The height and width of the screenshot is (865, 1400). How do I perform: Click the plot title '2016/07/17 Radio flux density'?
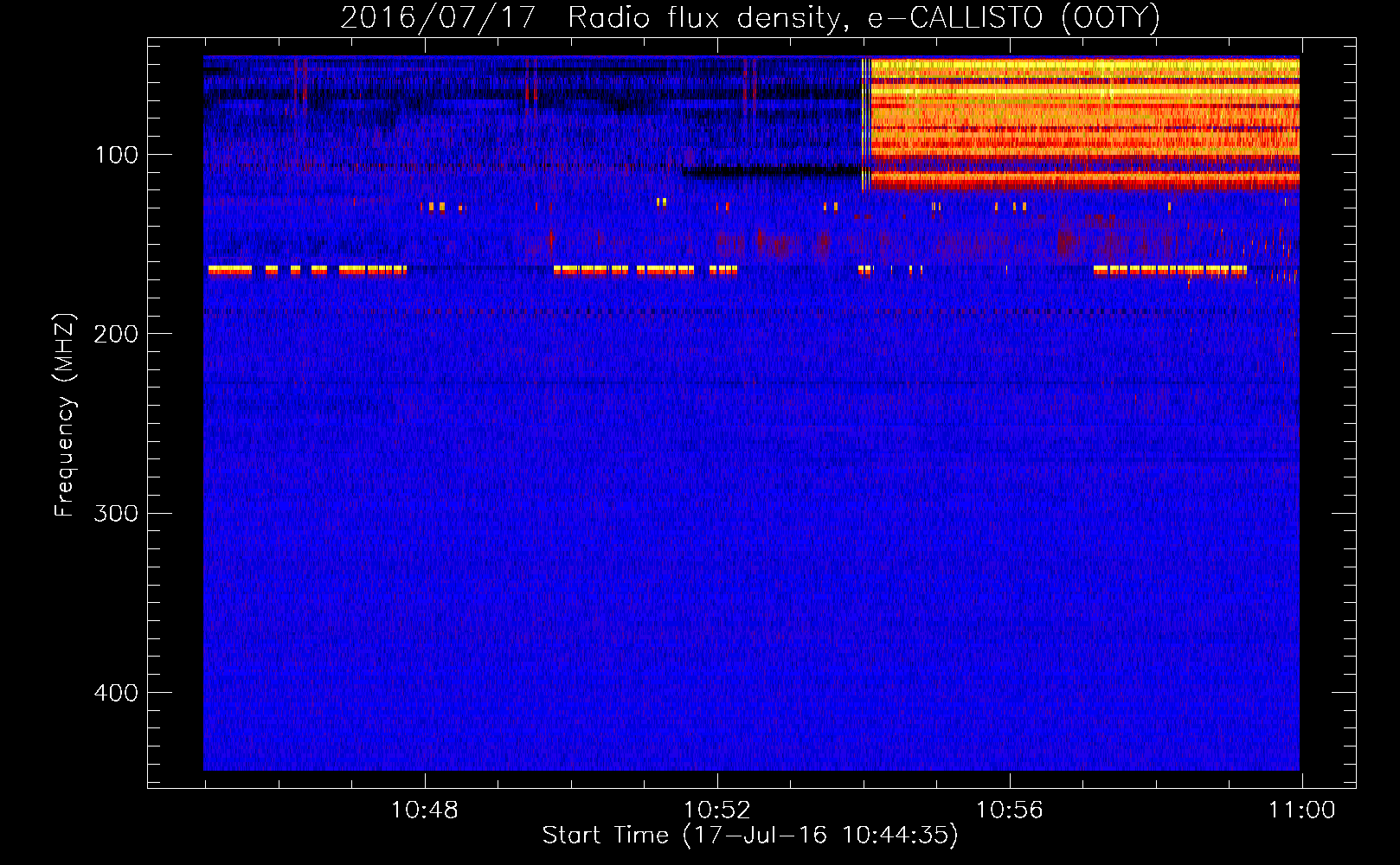tap(749, 17)
